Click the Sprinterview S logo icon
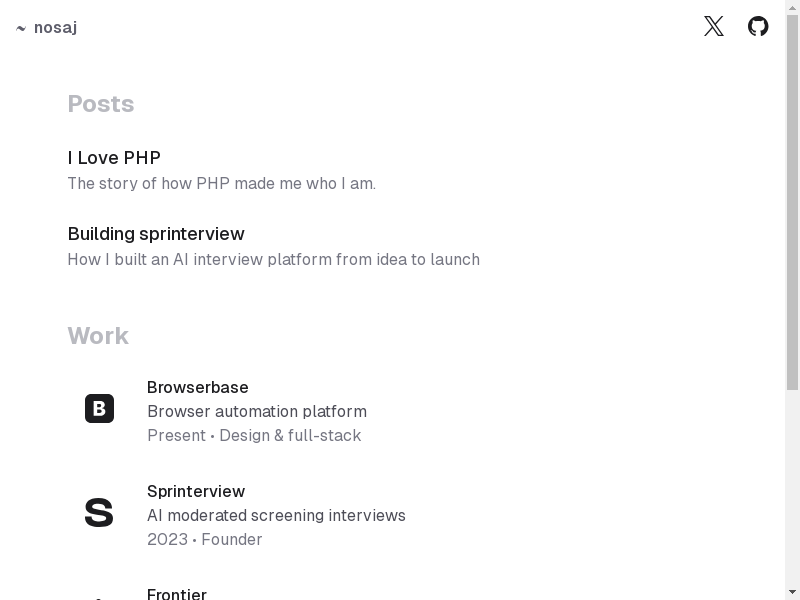 (99, 513)
